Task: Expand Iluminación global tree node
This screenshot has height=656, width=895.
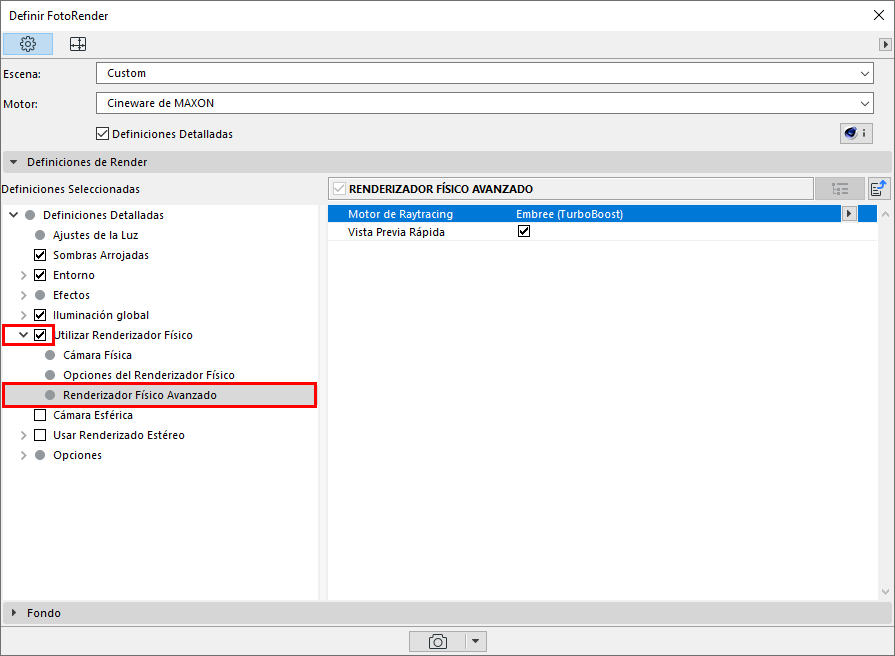Action: click(x=23, y=315)
